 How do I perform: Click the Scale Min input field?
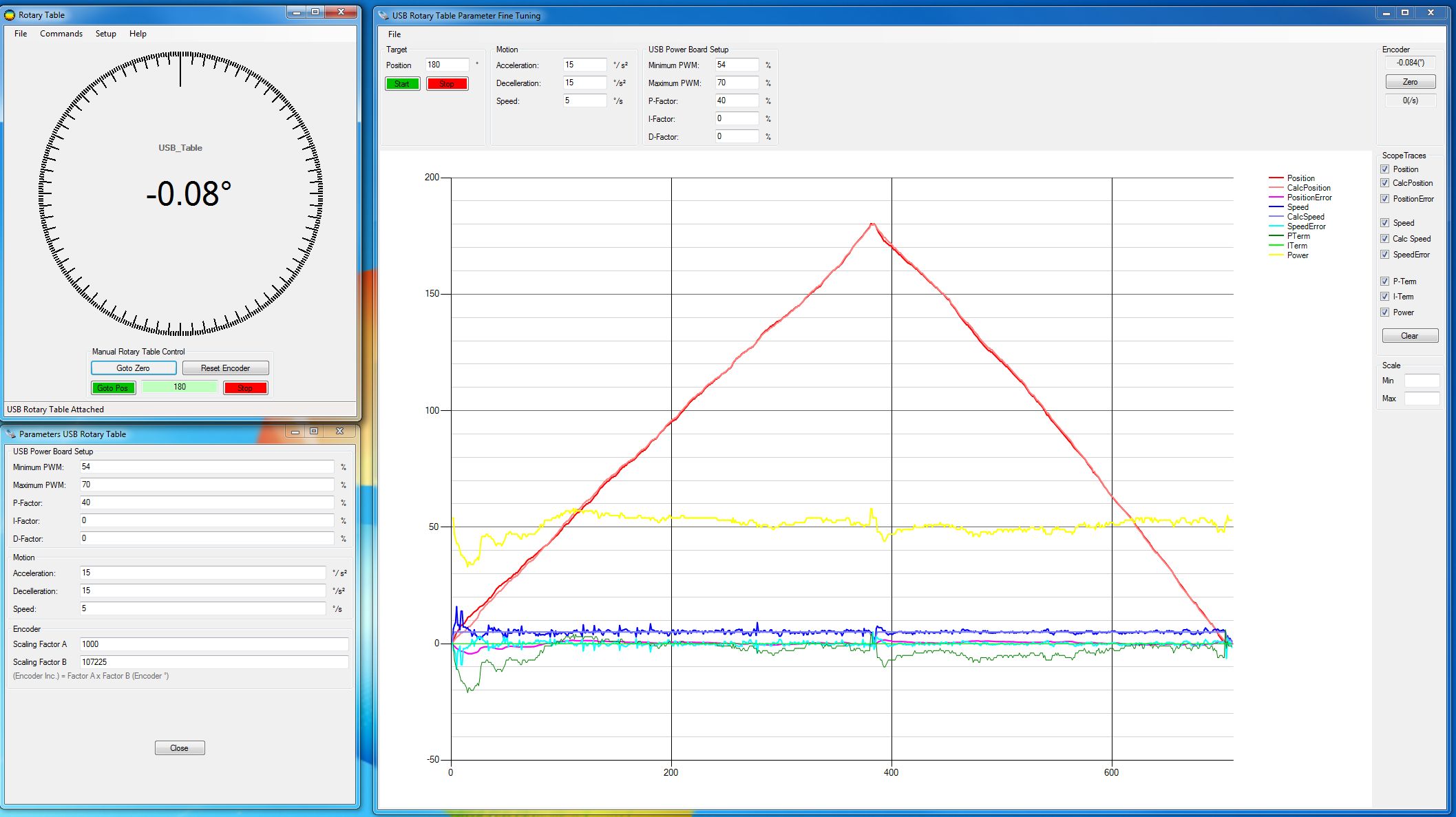1422,381
